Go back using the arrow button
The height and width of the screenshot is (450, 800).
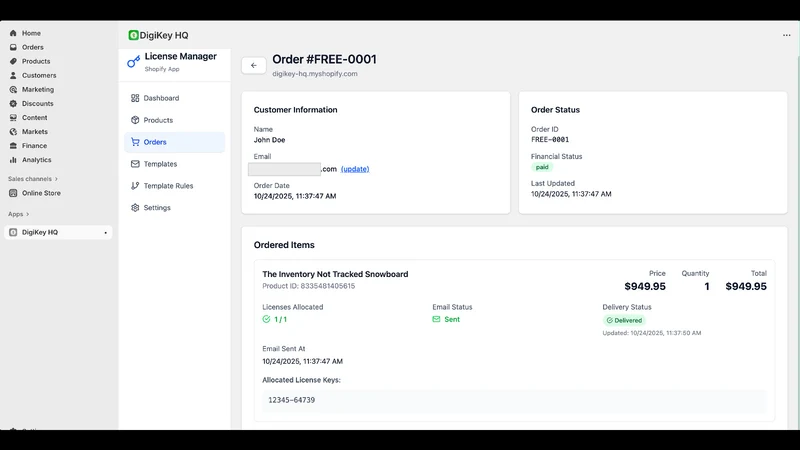point(254,65)
